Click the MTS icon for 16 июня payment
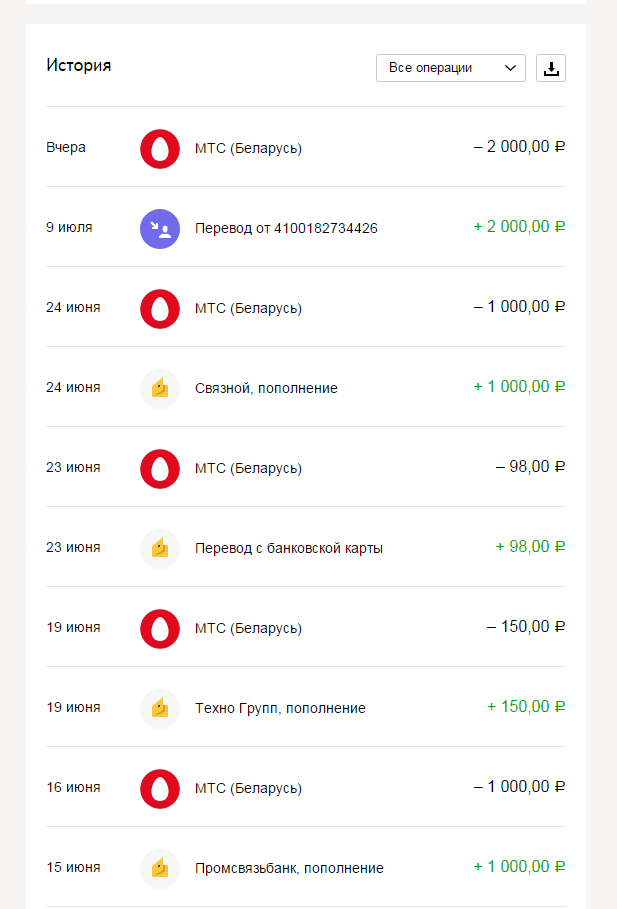 coord(160,788)
